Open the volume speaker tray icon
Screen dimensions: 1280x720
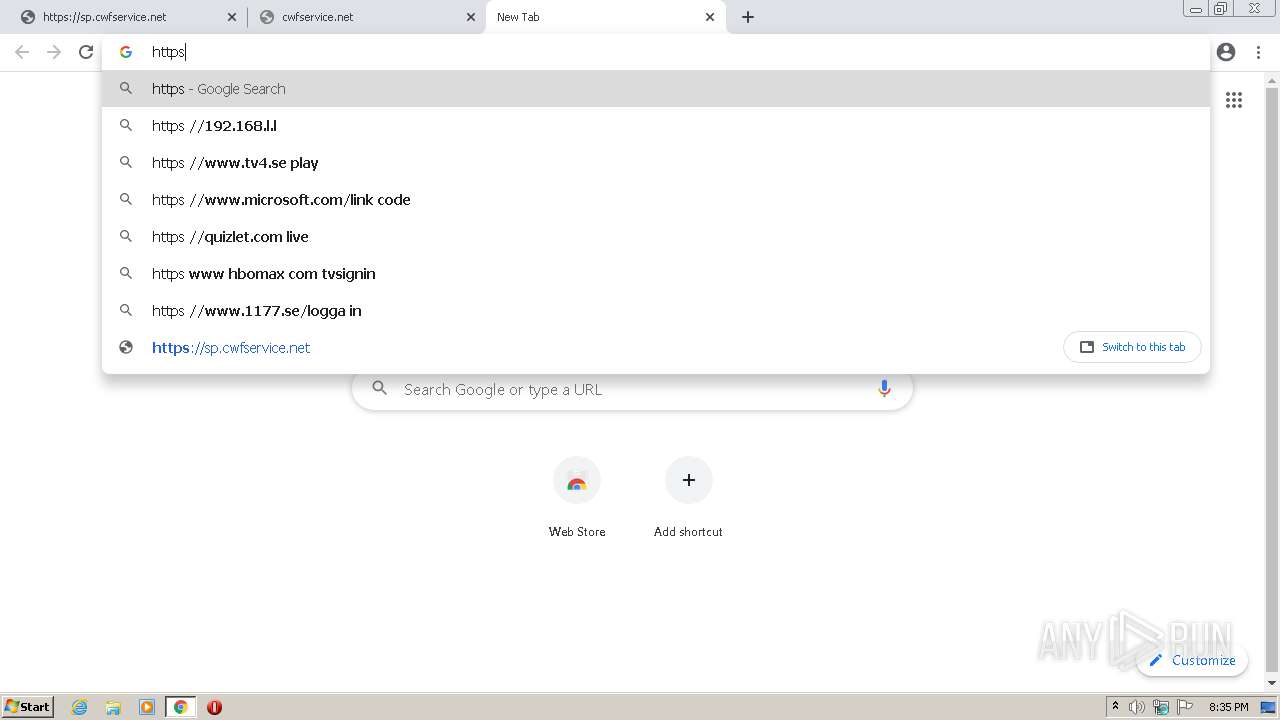pos(1137,707)
